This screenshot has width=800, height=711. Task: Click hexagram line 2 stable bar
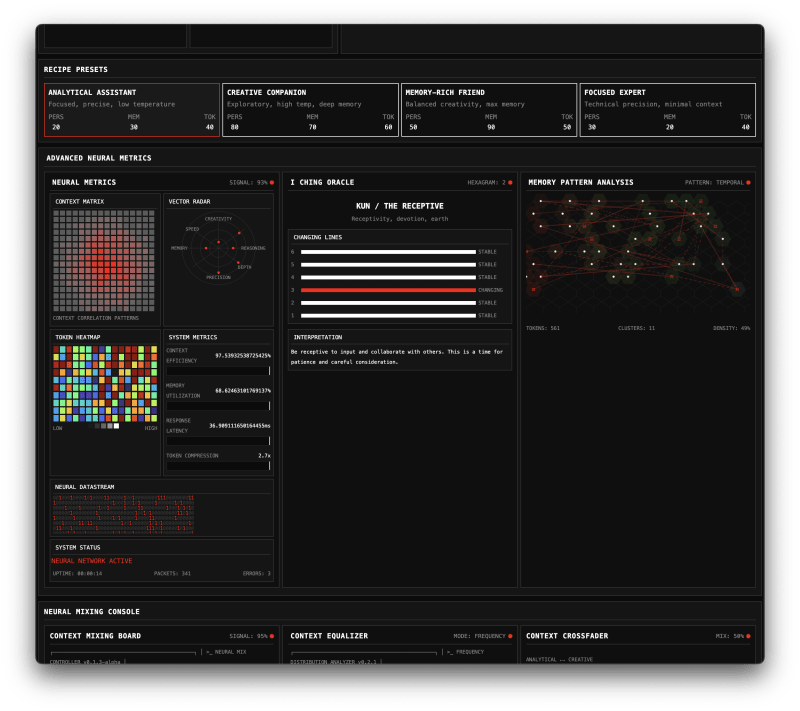(x=388, y=303)
